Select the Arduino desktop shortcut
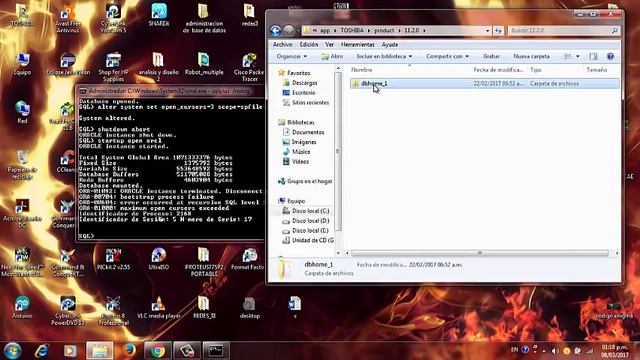This screenshot has height=360, width=640. [22, 307]
